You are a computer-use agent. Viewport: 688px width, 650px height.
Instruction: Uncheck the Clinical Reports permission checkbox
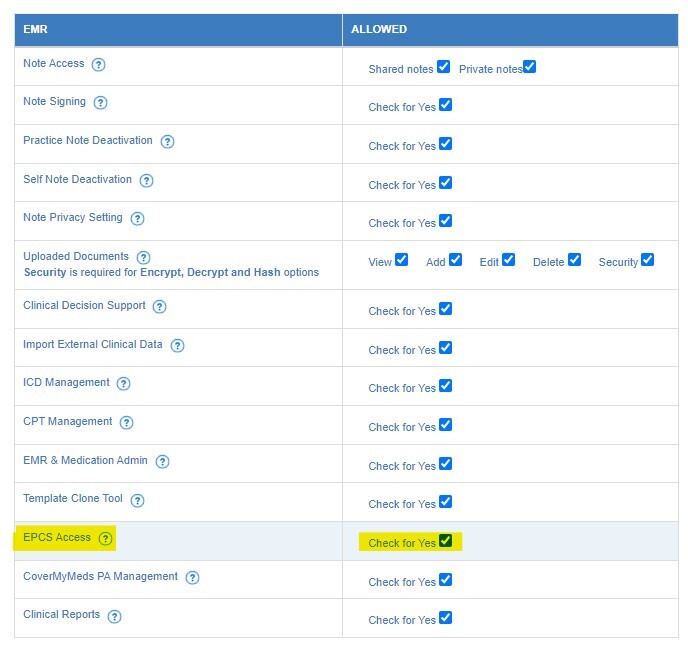pyautogui.click(x=445, y=618)
